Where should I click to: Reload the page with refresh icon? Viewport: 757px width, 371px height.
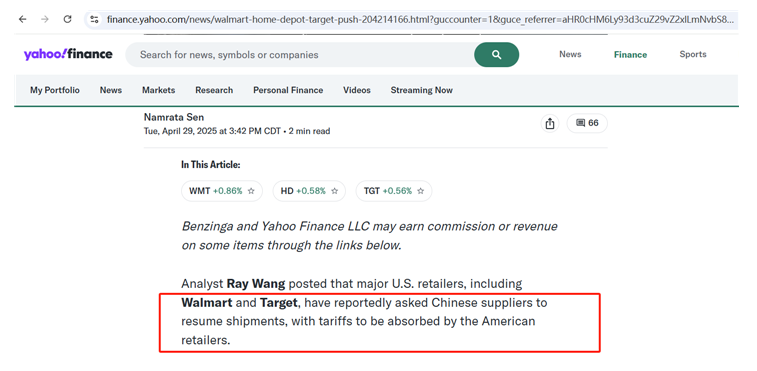tap(68, 19)
